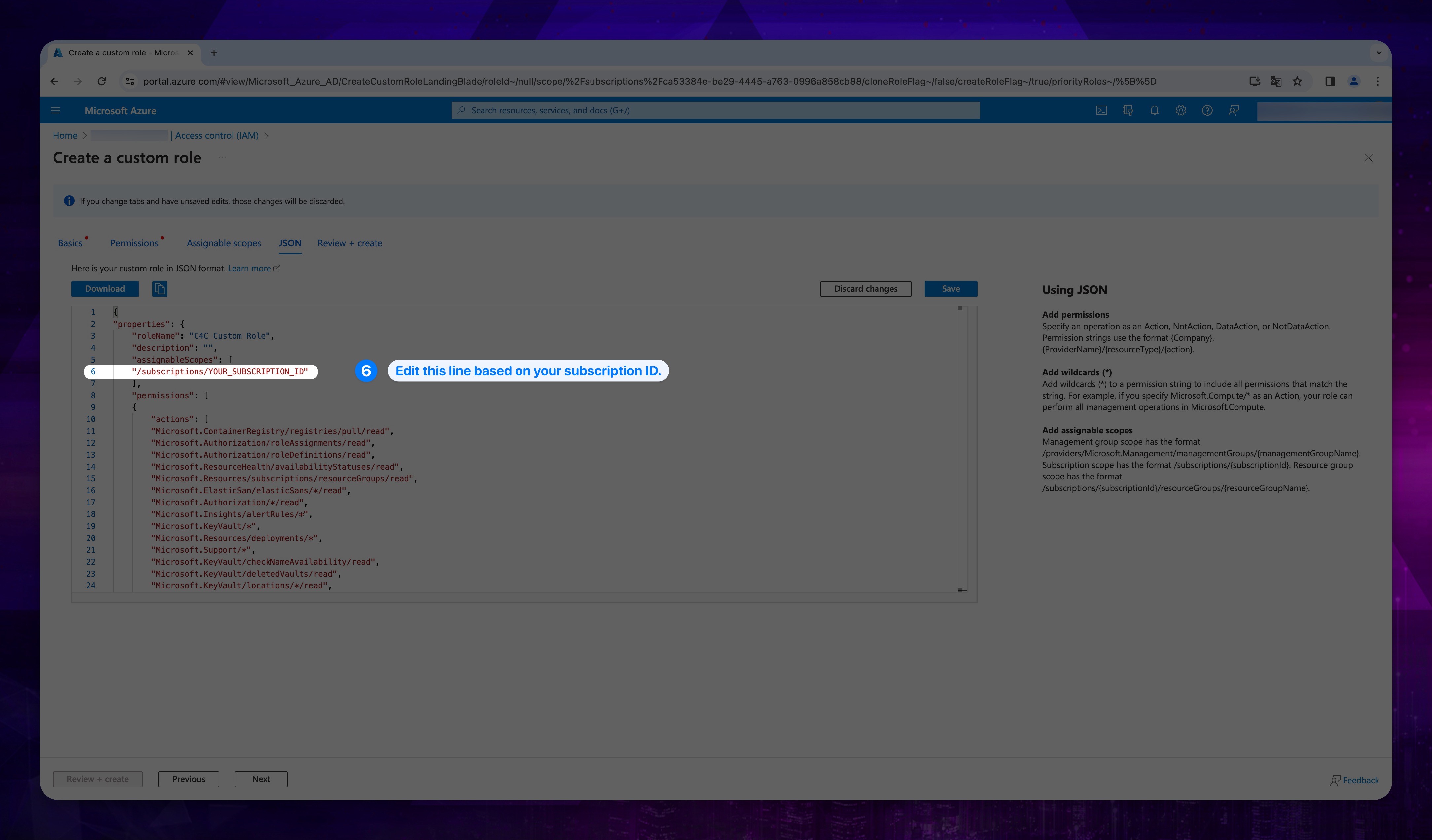Screen dimensions: 1432x840
Task: Go back with browser back arrow
Action: [x=54, y=81]
